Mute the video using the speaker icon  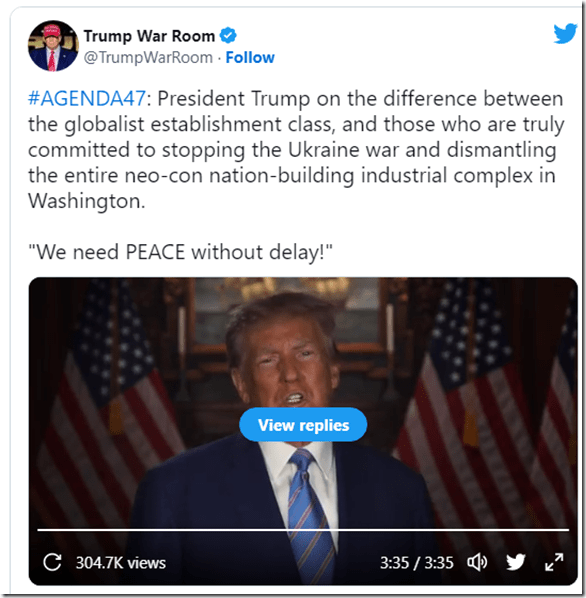point(477,562)
